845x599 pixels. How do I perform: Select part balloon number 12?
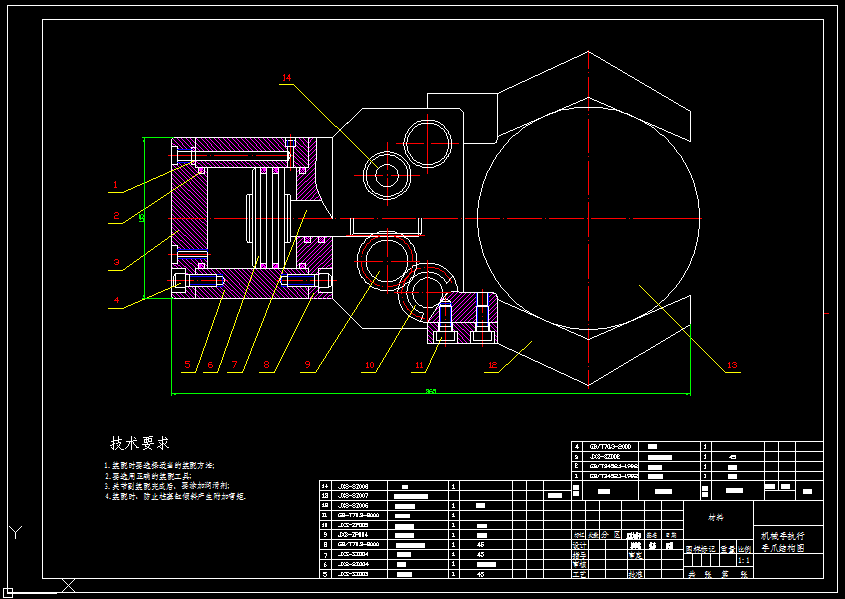pos(493,365)
